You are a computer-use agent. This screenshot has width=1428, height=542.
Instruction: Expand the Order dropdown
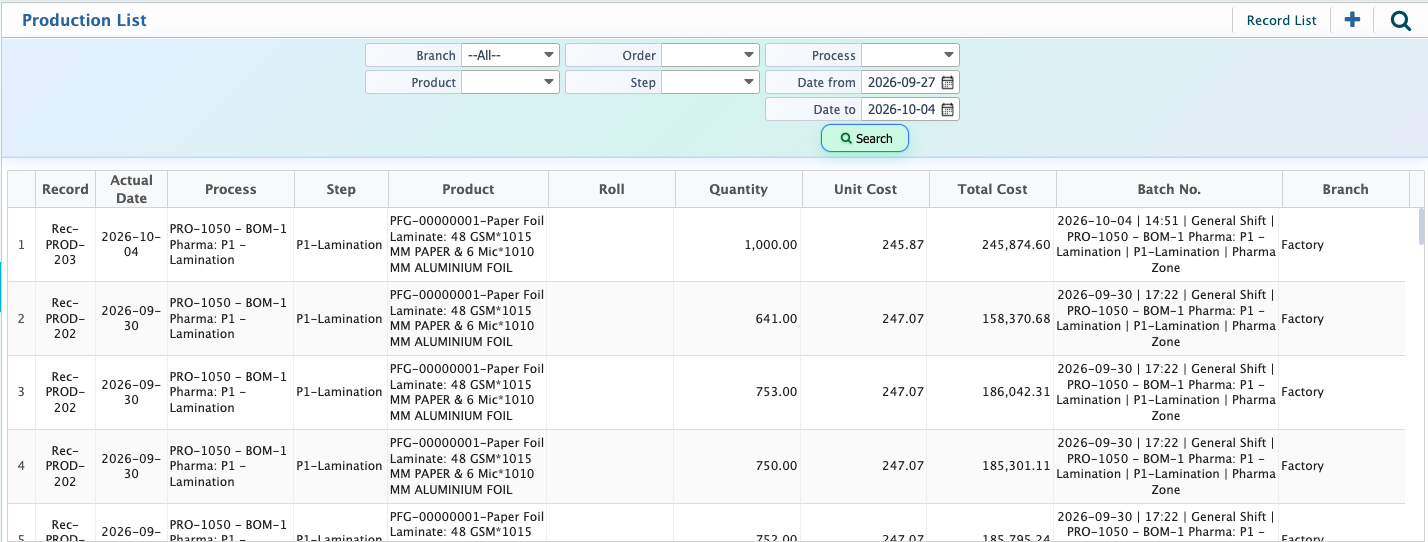pos(710,55)
